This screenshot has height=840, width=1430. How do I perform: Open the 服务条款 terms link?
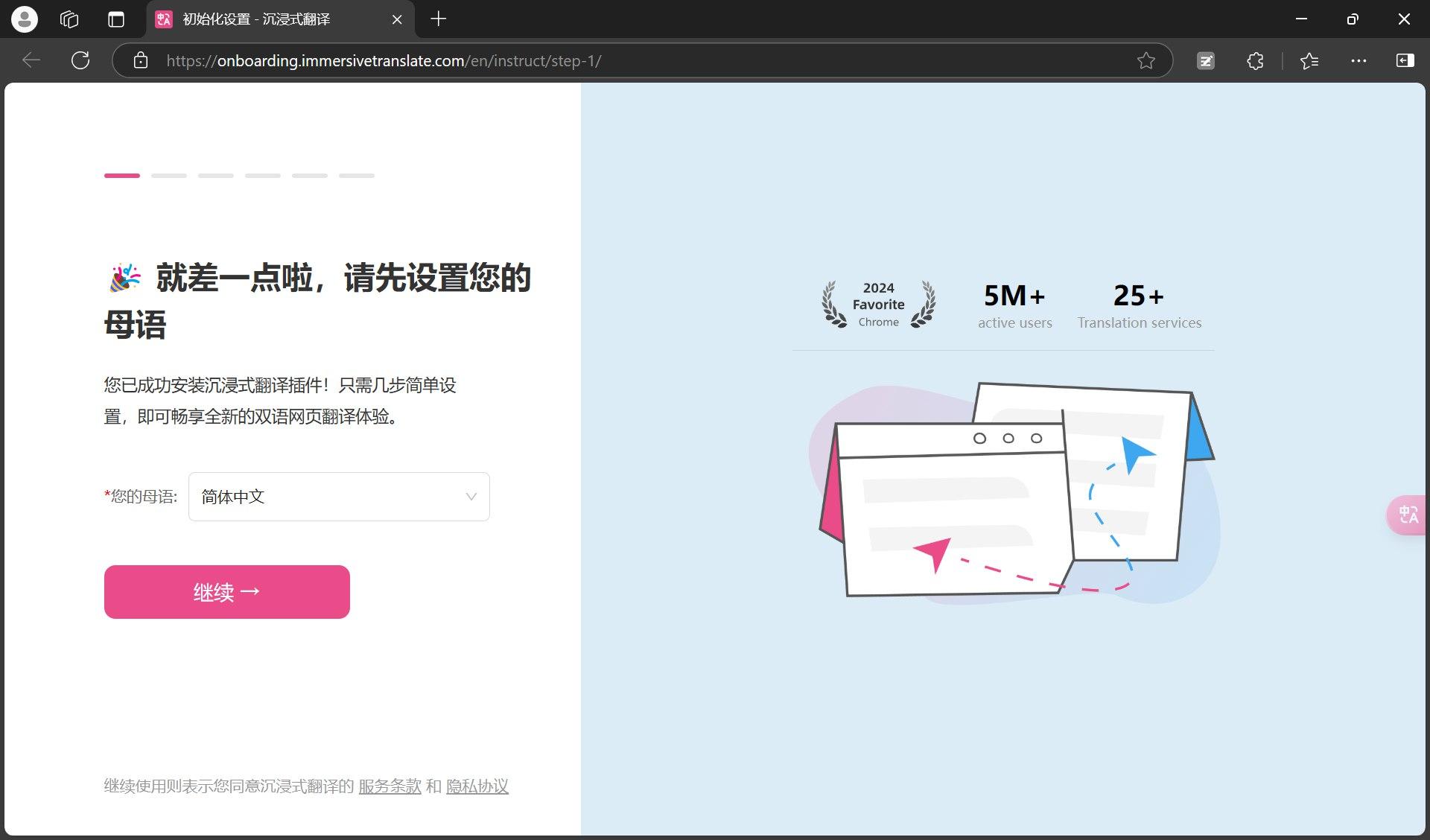click(x=390, y=786)
